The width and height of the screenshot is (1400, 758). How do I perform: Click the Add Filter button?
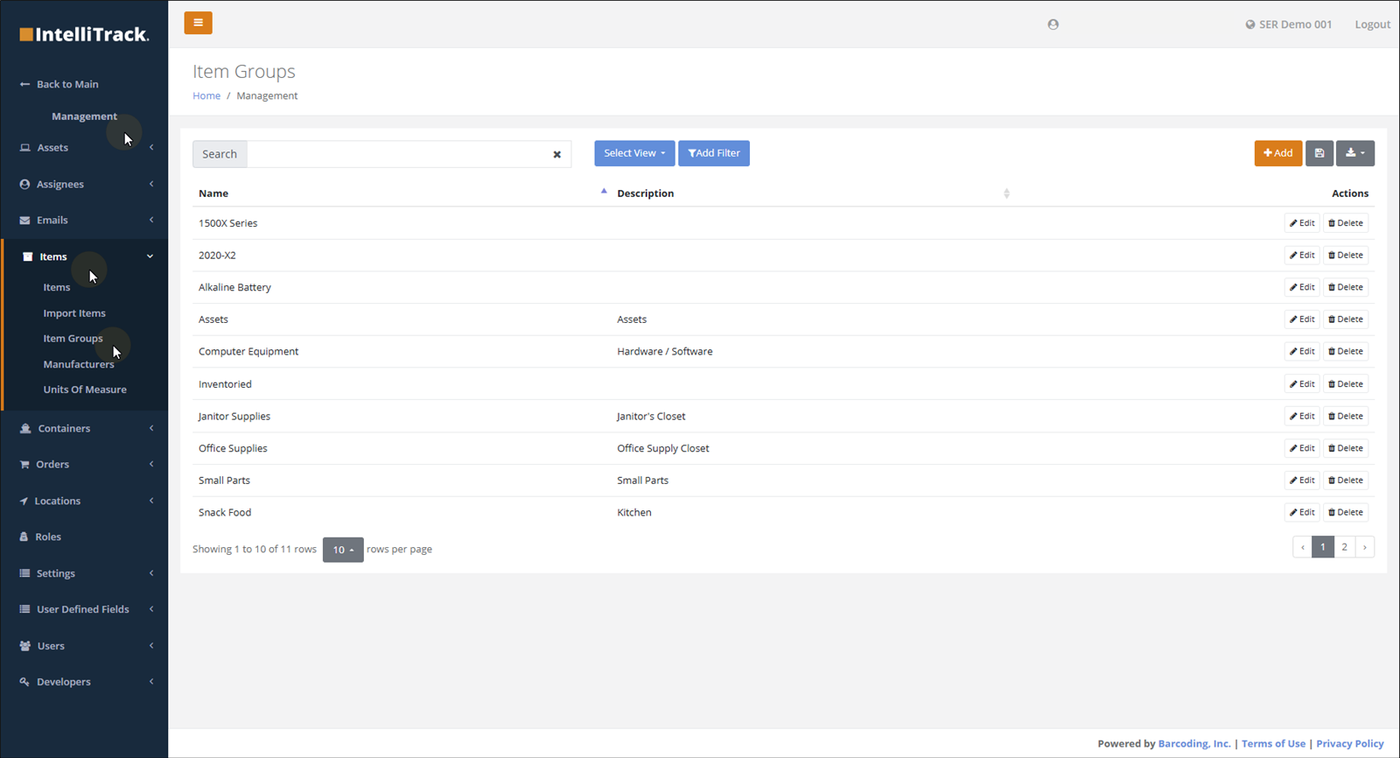714,153
